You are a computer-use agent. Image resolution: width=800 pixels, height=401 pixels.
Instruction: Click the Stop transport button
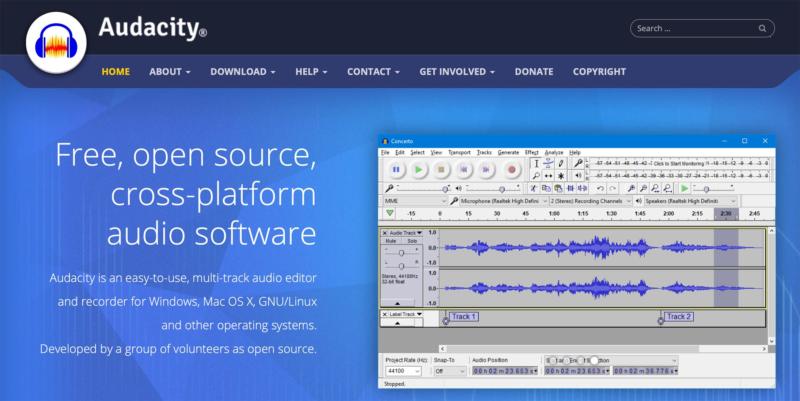[442, 169]
